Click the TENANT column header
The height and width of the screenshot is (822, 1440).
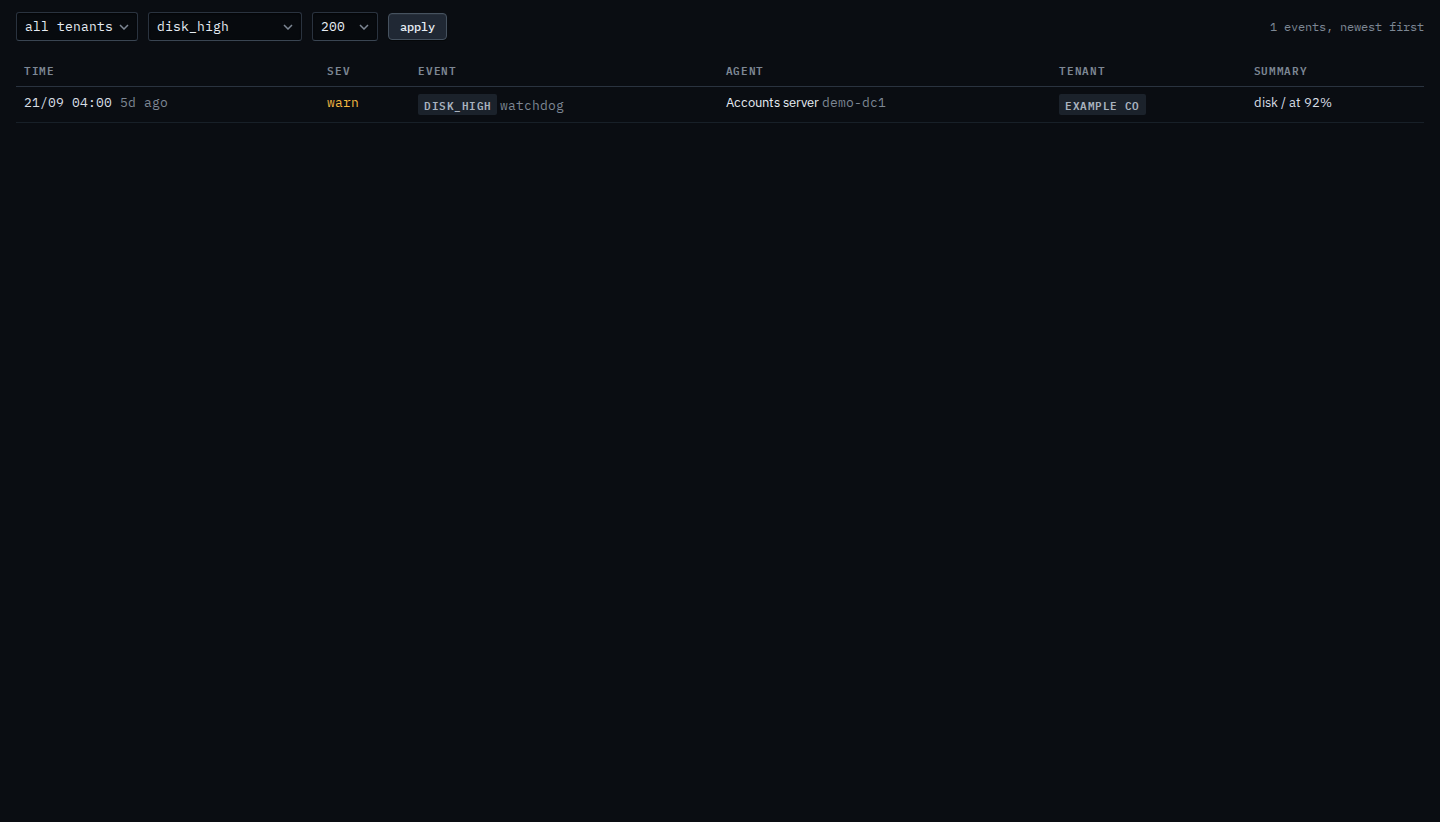(x=1082, y=71)
